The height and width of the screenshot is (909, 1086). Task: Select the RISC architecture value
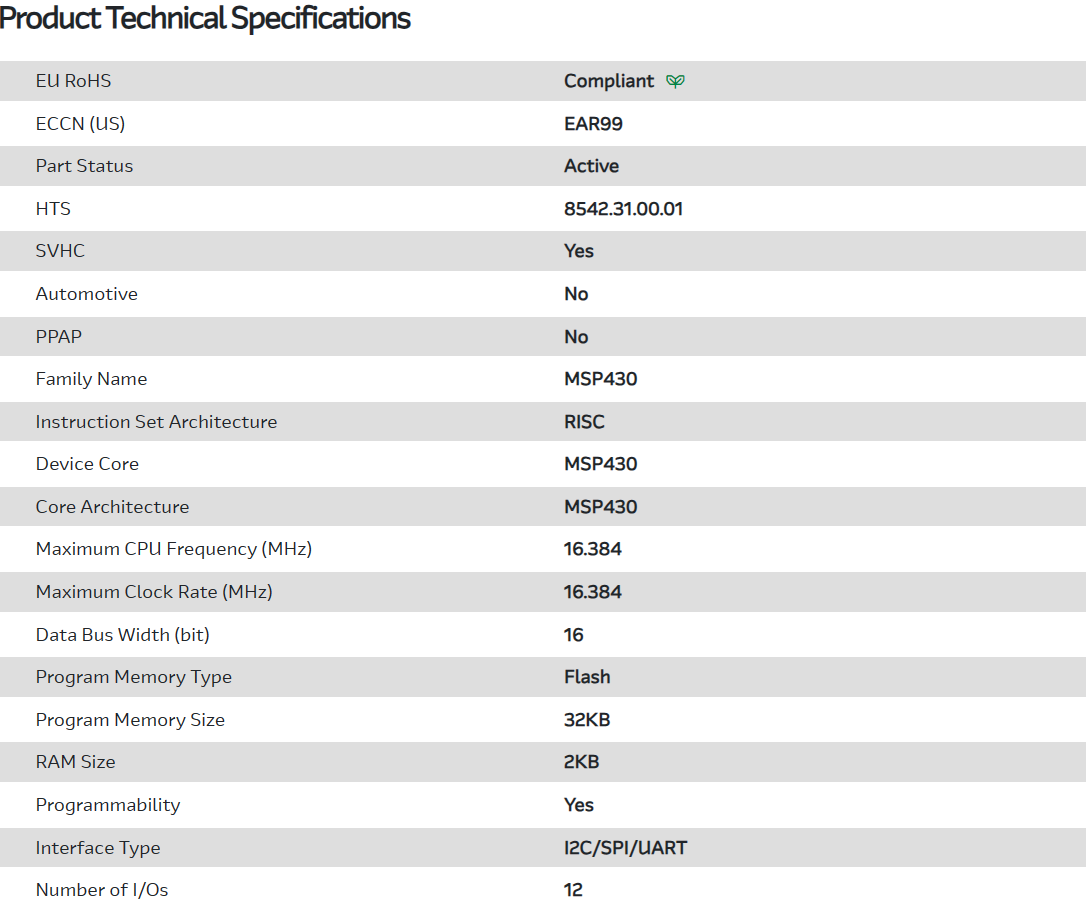pyautogui.click(x=584, y=422)
